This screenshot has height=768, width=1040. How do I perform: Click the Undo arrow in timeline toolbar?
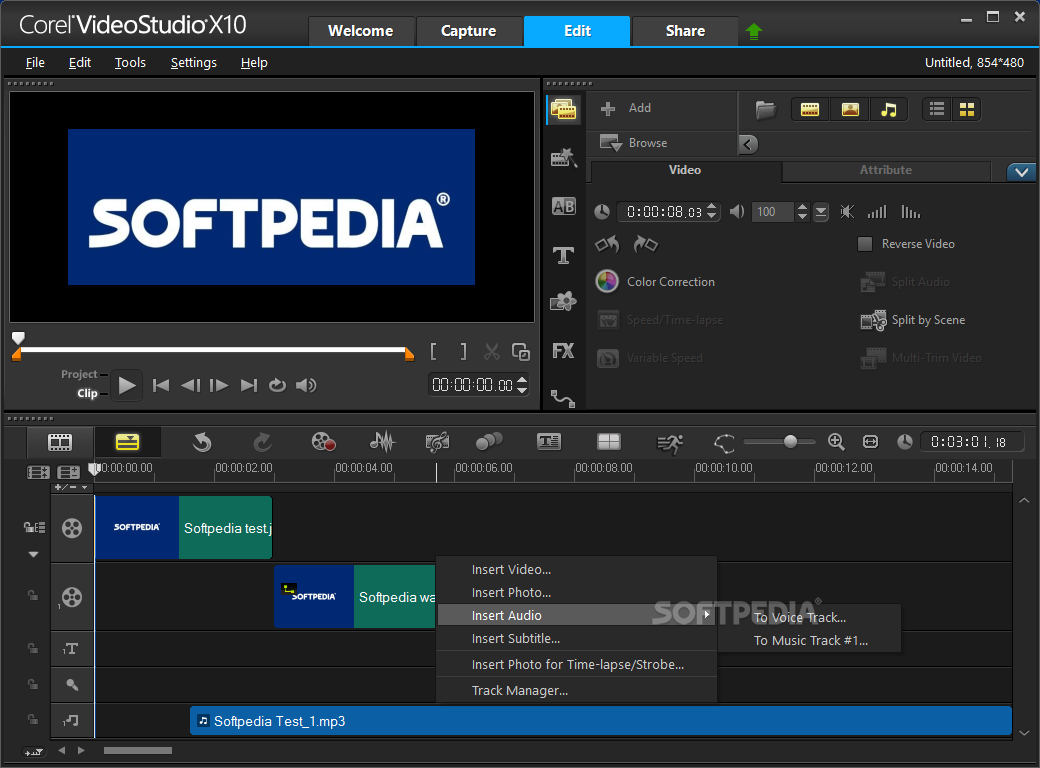point(202,442)
